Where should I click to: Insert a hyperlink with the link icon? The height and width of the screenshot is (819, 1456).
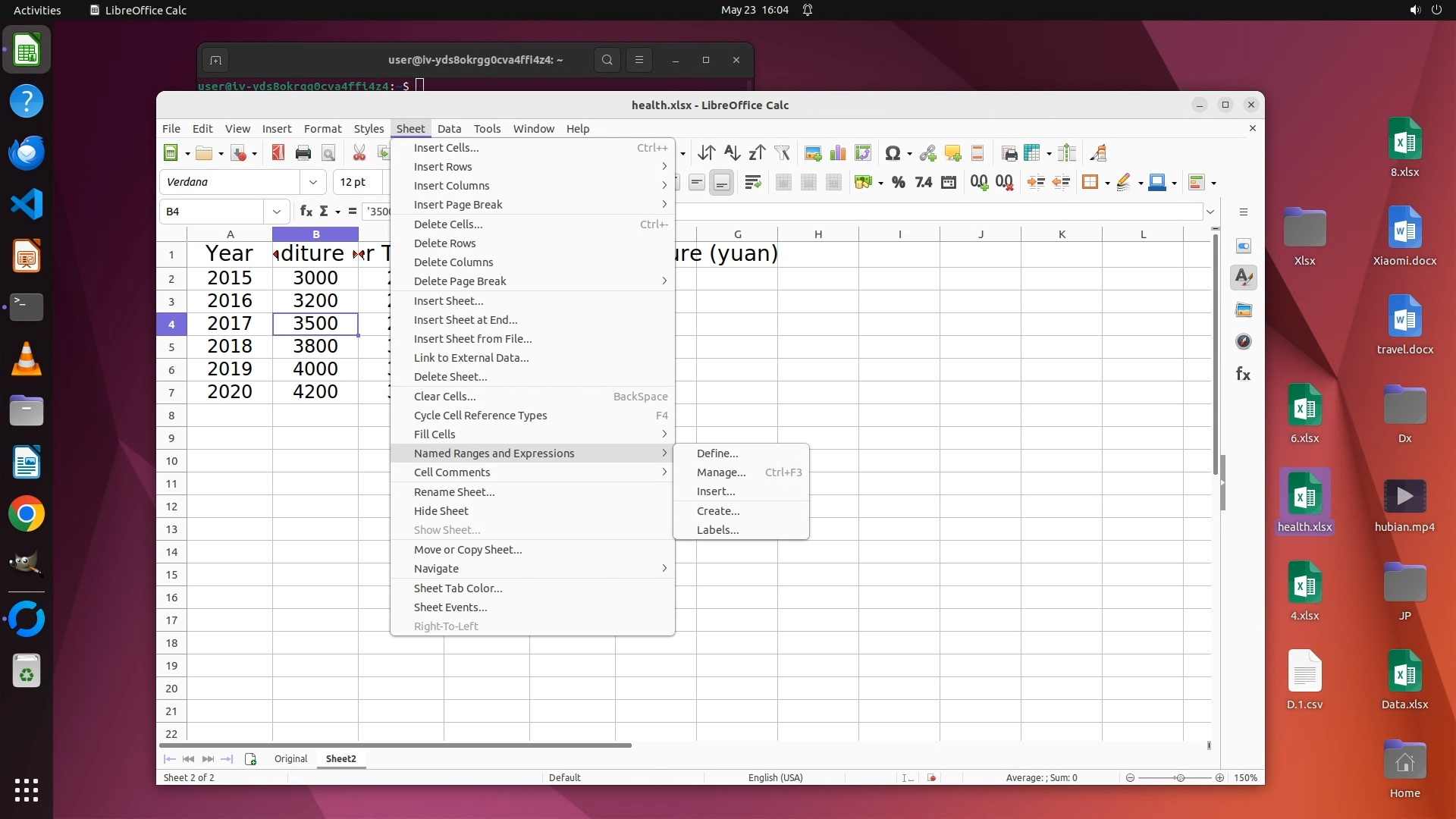(927, 153)
